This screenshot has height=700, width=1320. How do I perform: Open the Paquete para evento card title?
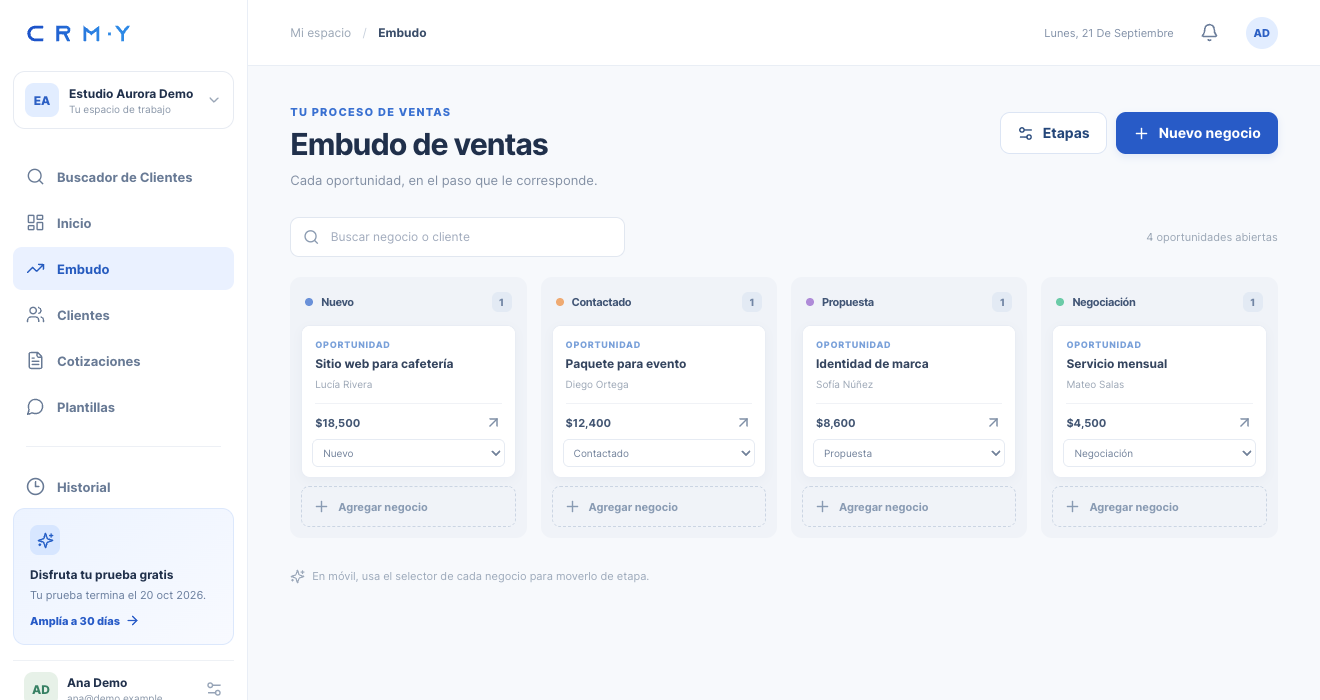[x=626, y=364]
